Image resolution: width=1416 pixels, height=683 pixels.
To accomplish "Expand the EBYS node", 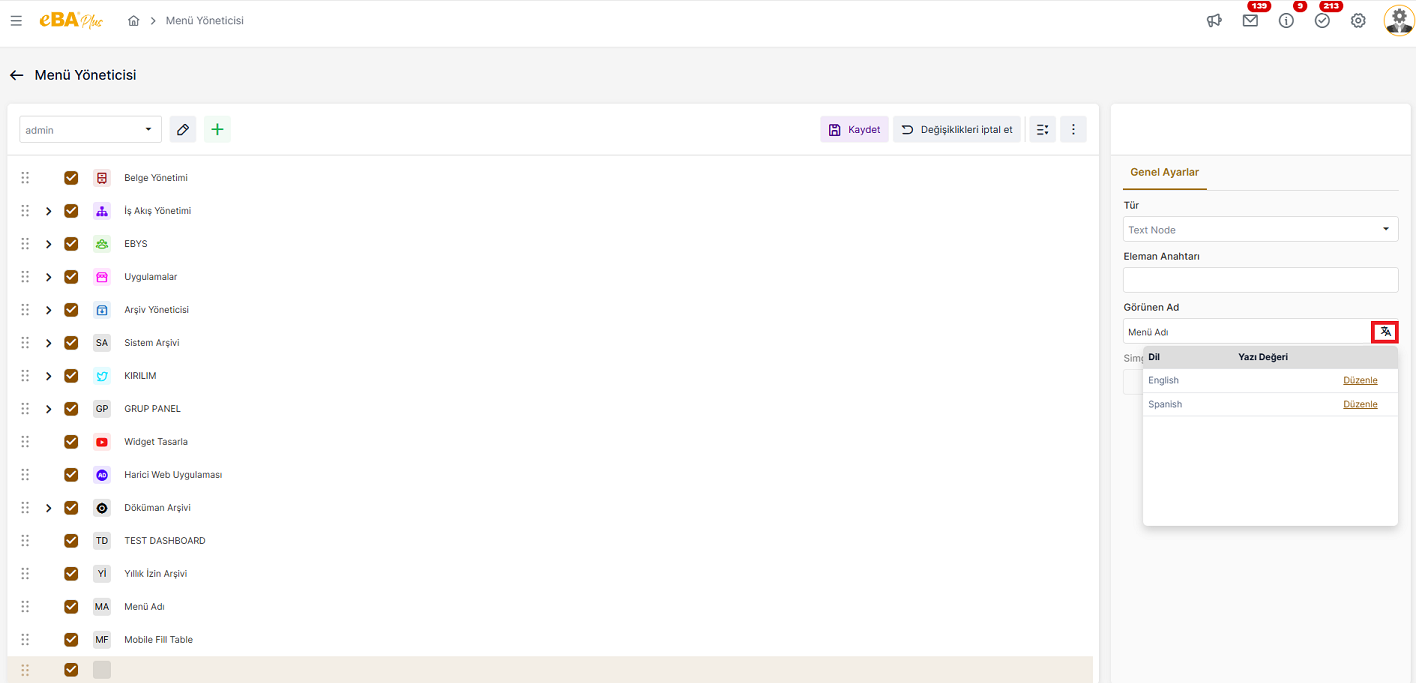I will tap(48, 244).
